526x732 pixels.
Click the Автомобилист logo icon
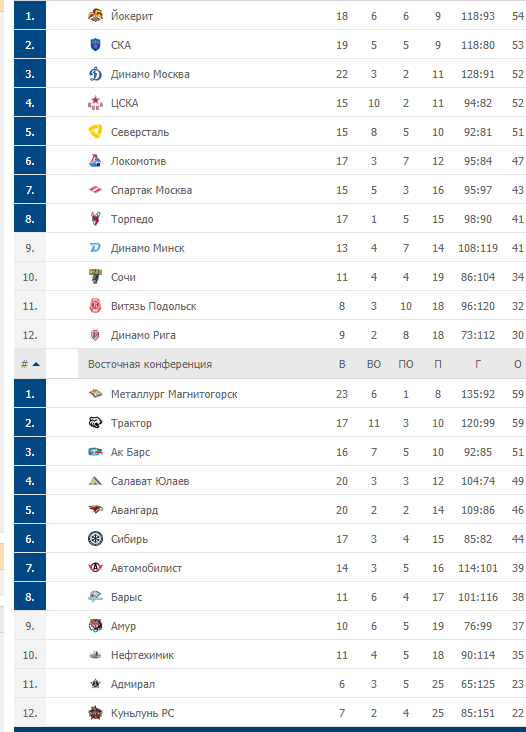click(x=95, y=568)
